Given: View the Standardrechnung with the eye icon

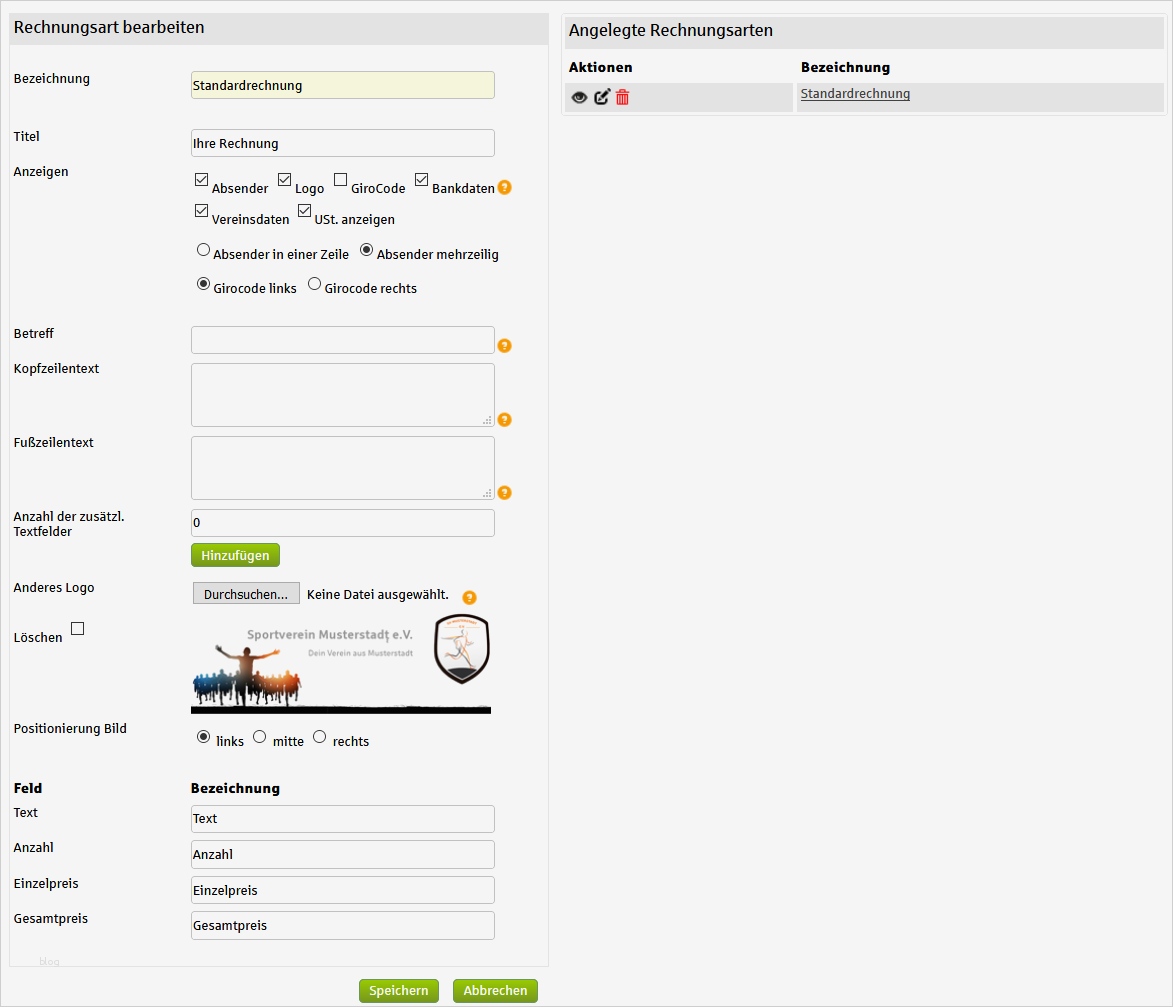Looking at the screenshot, I should pyautogui.click(x=579, y=97).
